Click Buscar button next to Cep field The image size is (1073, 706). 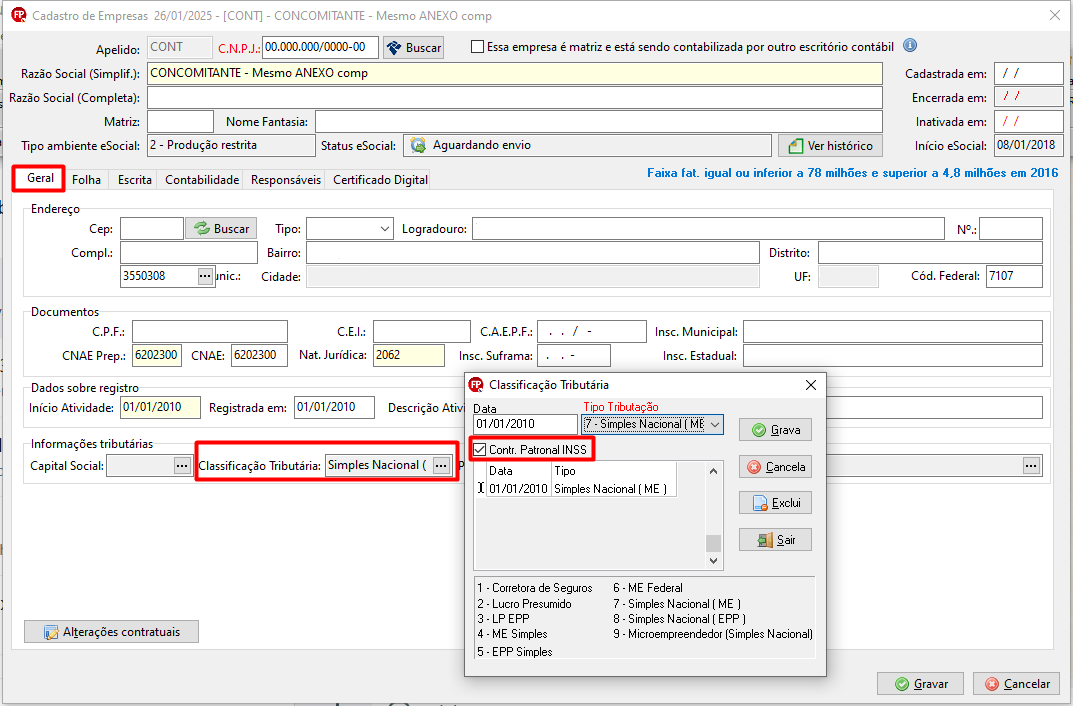point(222,228)
